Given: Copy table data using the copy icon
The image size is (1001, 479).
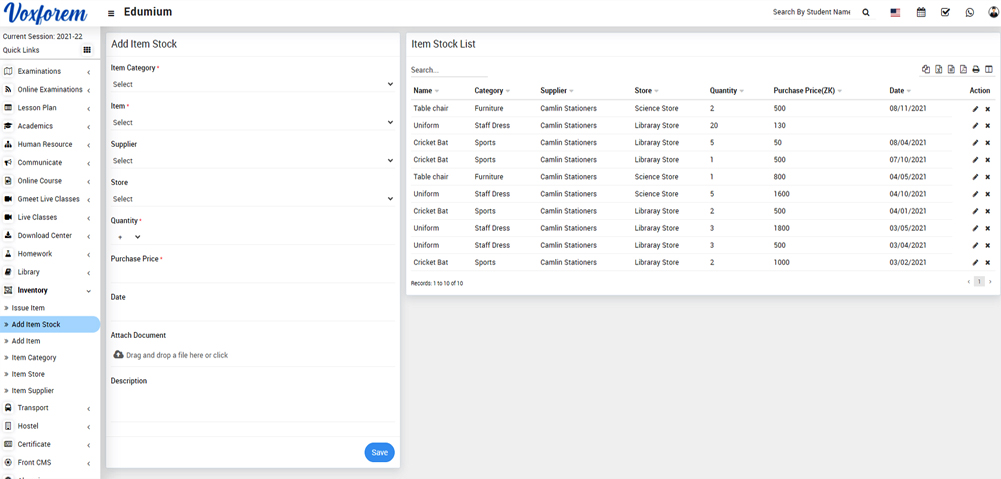Looking at the screenshot, I should 926,70.
